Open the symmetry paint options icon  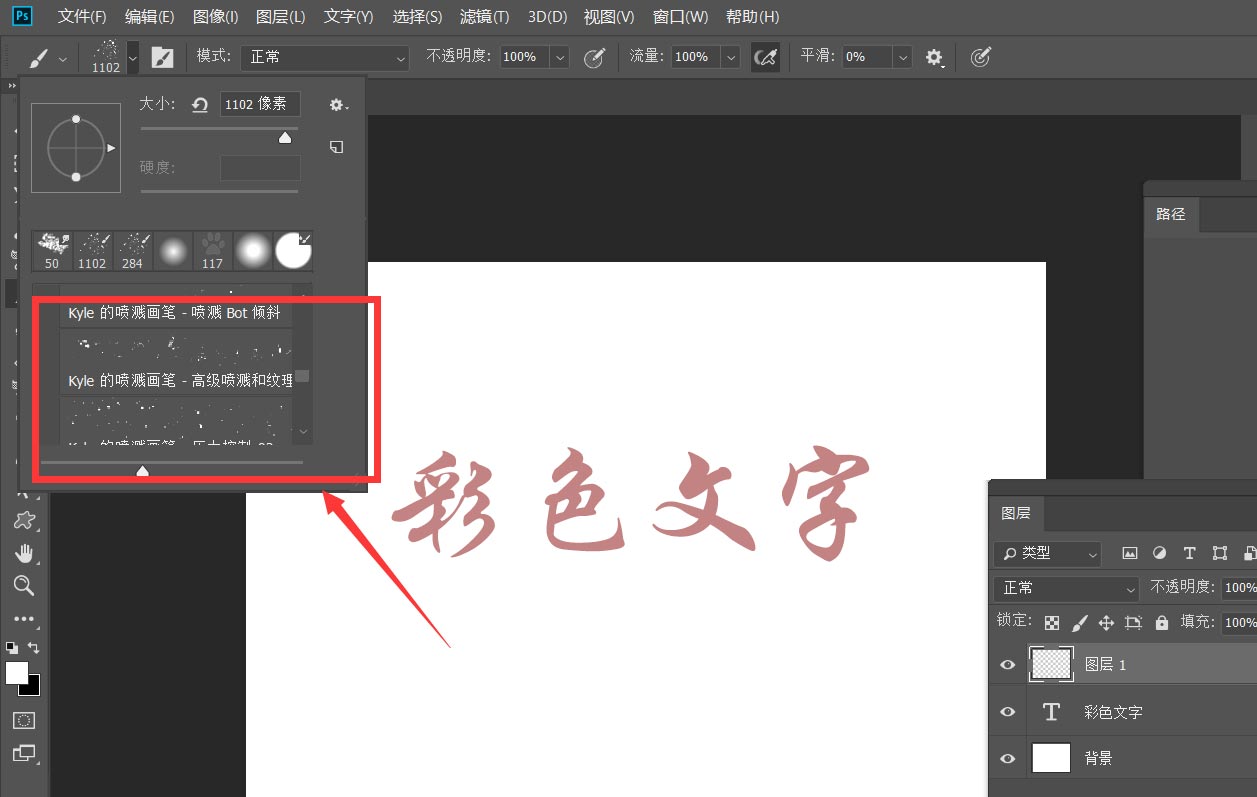coord(980,57)
